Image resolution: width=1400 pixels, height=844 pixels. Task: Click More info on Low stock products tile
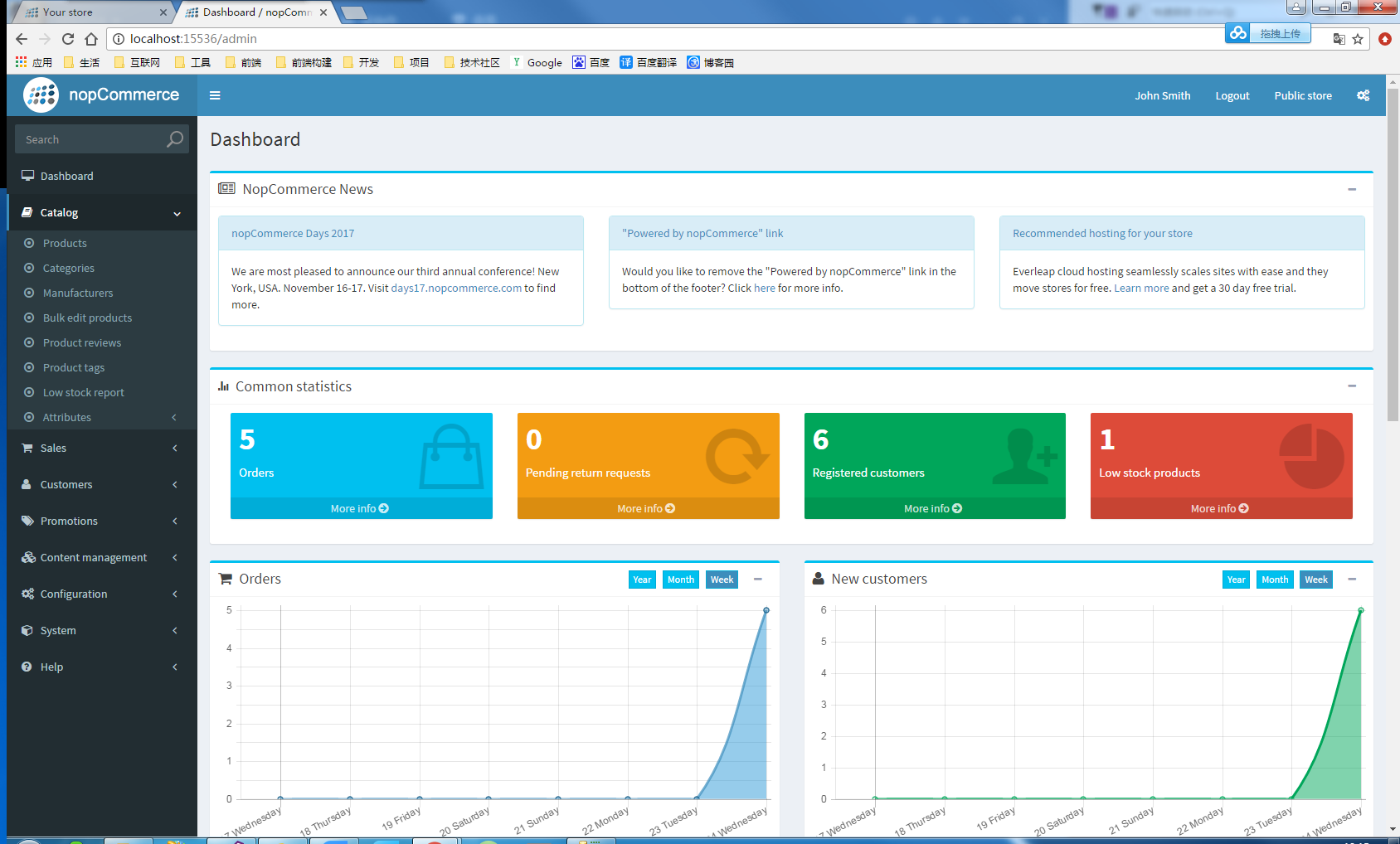coord(1221,508)
